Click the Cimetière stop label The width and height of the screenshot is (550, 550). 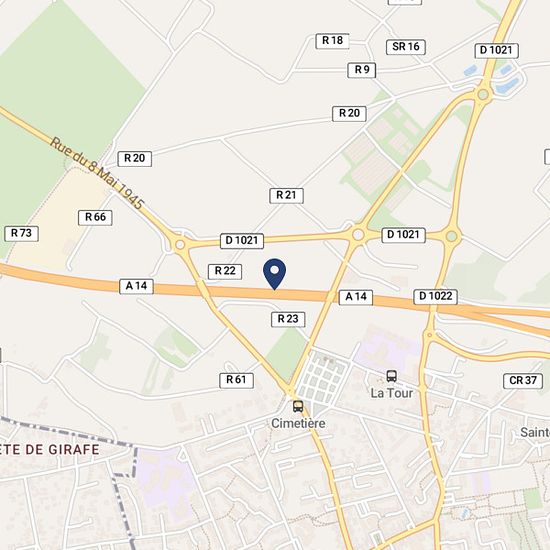tap(298, 423)
